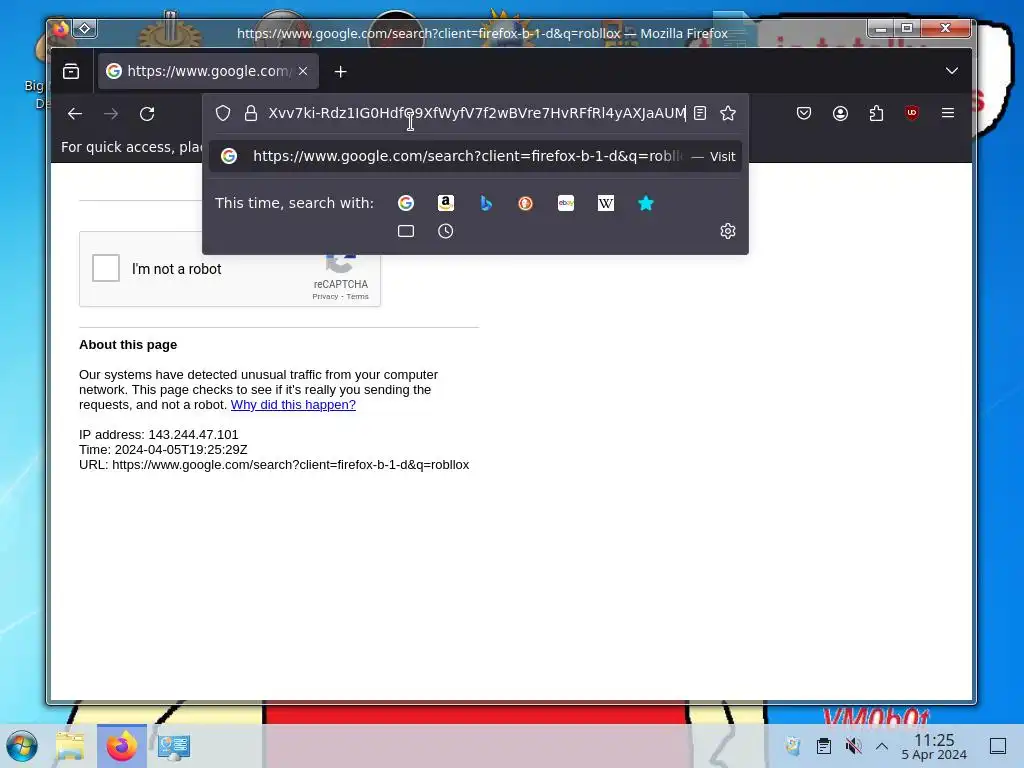The height and width of the screenshot is (768, 1024).
Task: Check the I'm not a robot box
Action: pyautogui.click(x=106, y=268)
